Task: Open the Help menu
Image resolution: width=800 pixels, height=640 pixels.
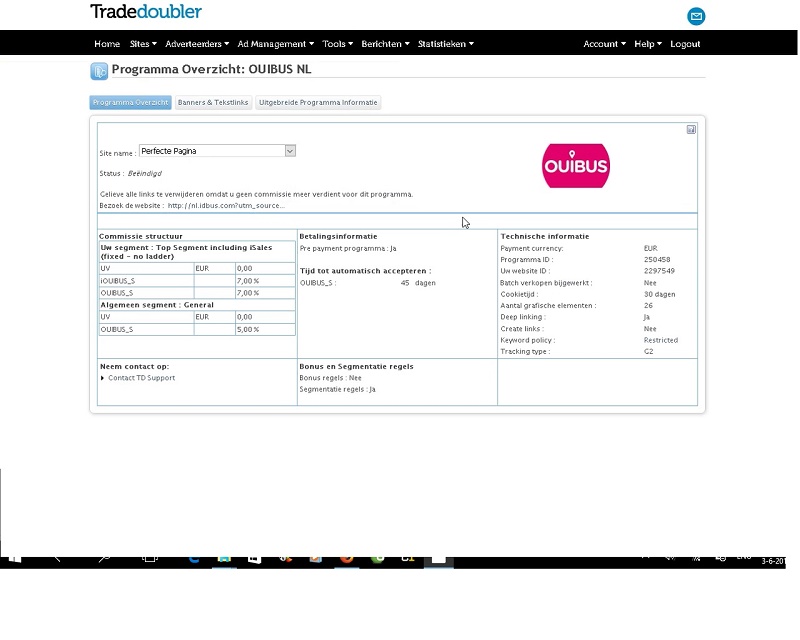Action: pyautogui.click(x=647, y=44)
